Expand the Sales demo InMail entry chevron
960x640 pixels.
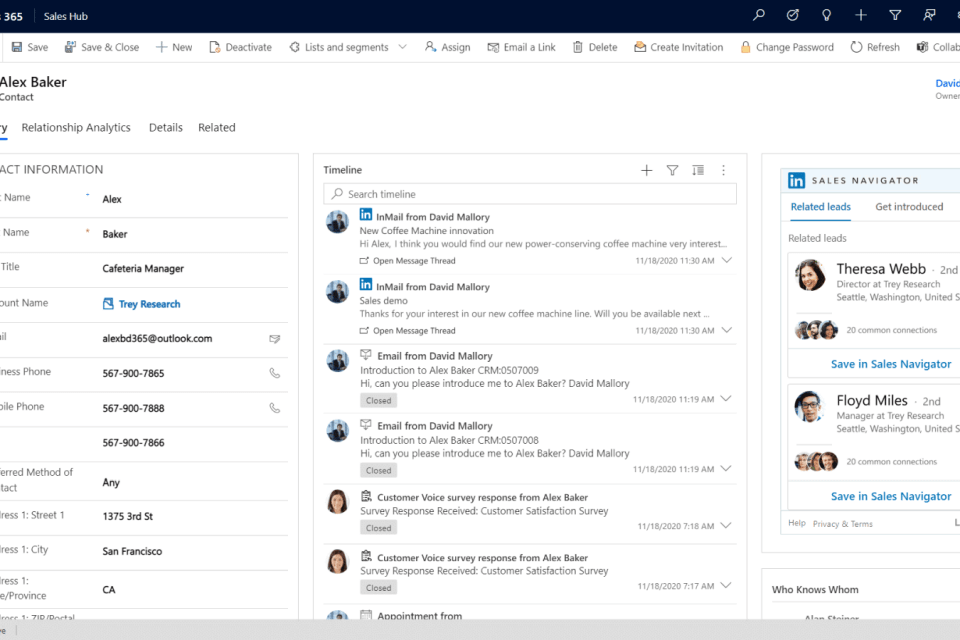tap(727, 330)
